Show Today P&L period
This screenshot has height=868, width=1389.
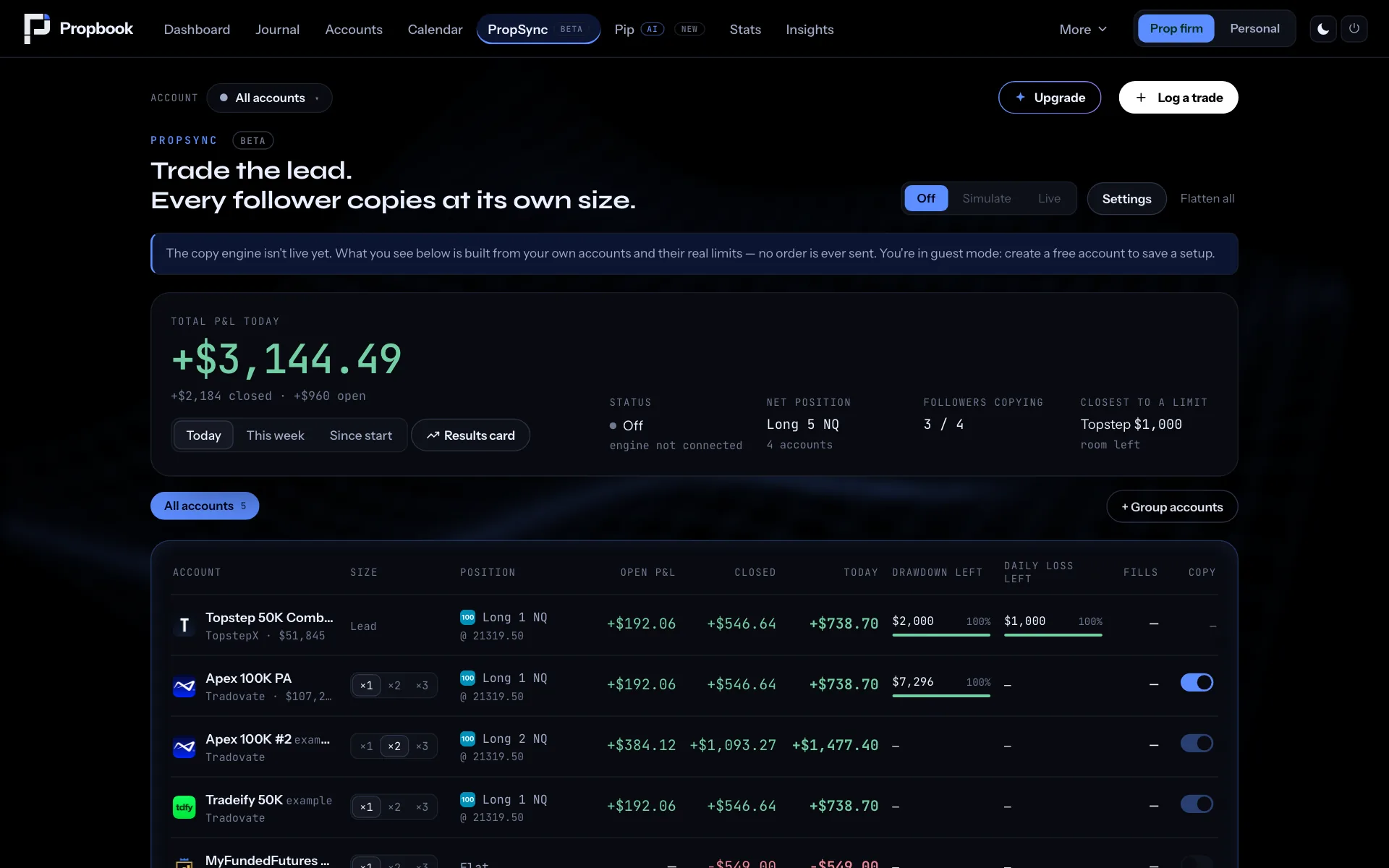(203, 435)
